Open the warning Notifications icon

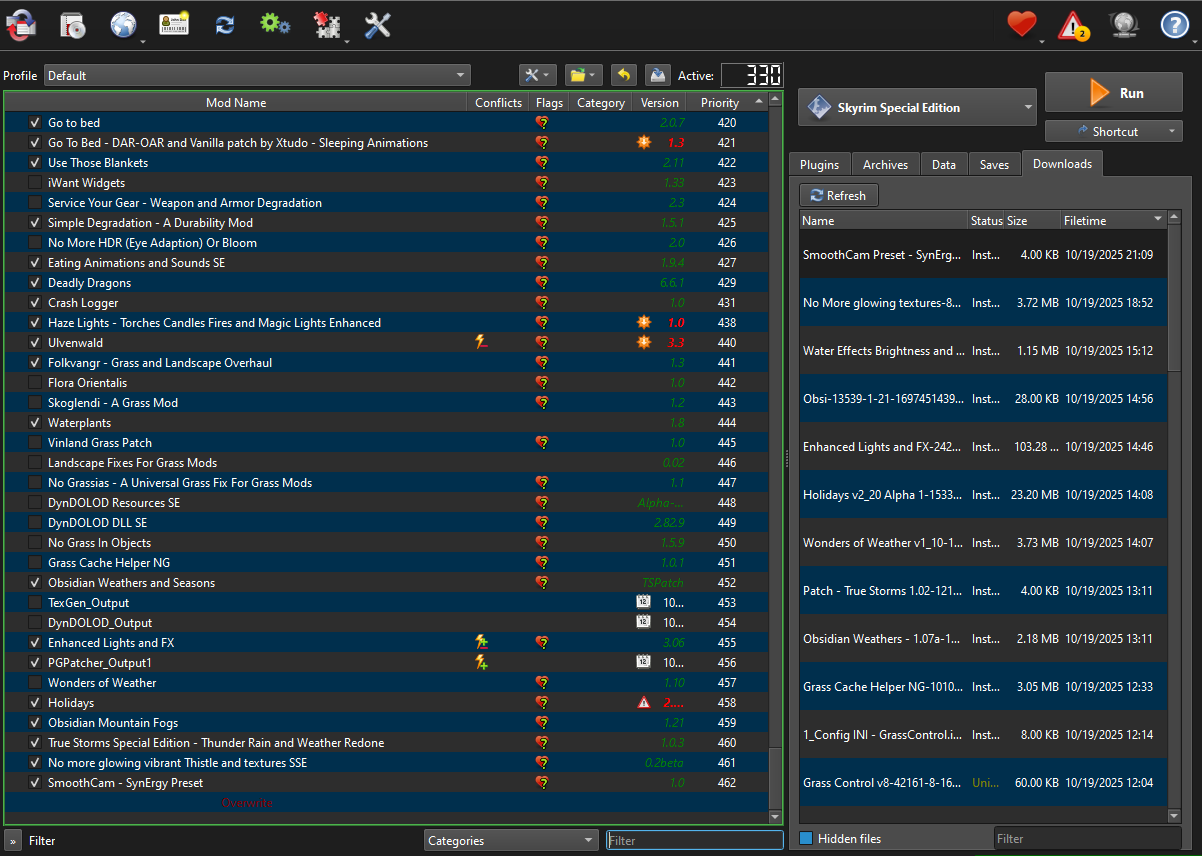(1073, 25)
